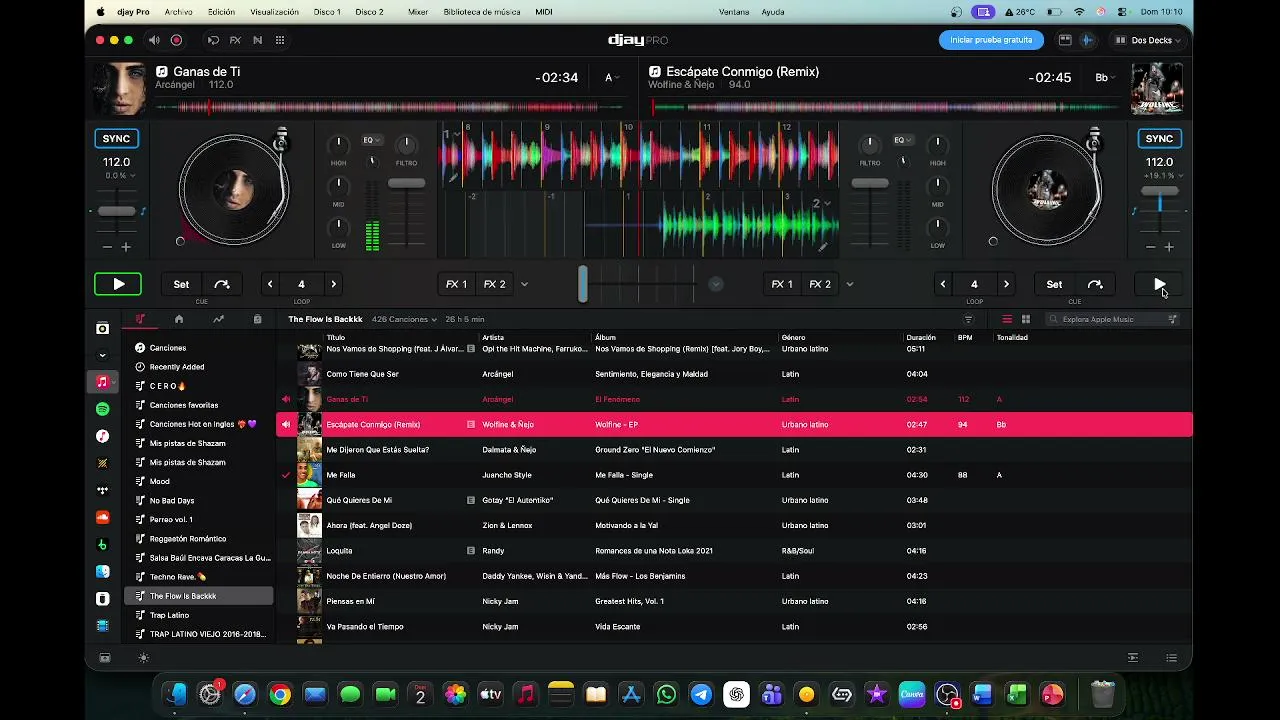Image resolution: width=1280 pixels, height=720 pixels.
Task: Click the blue waveform view icon
Action: click(1087, 40)
